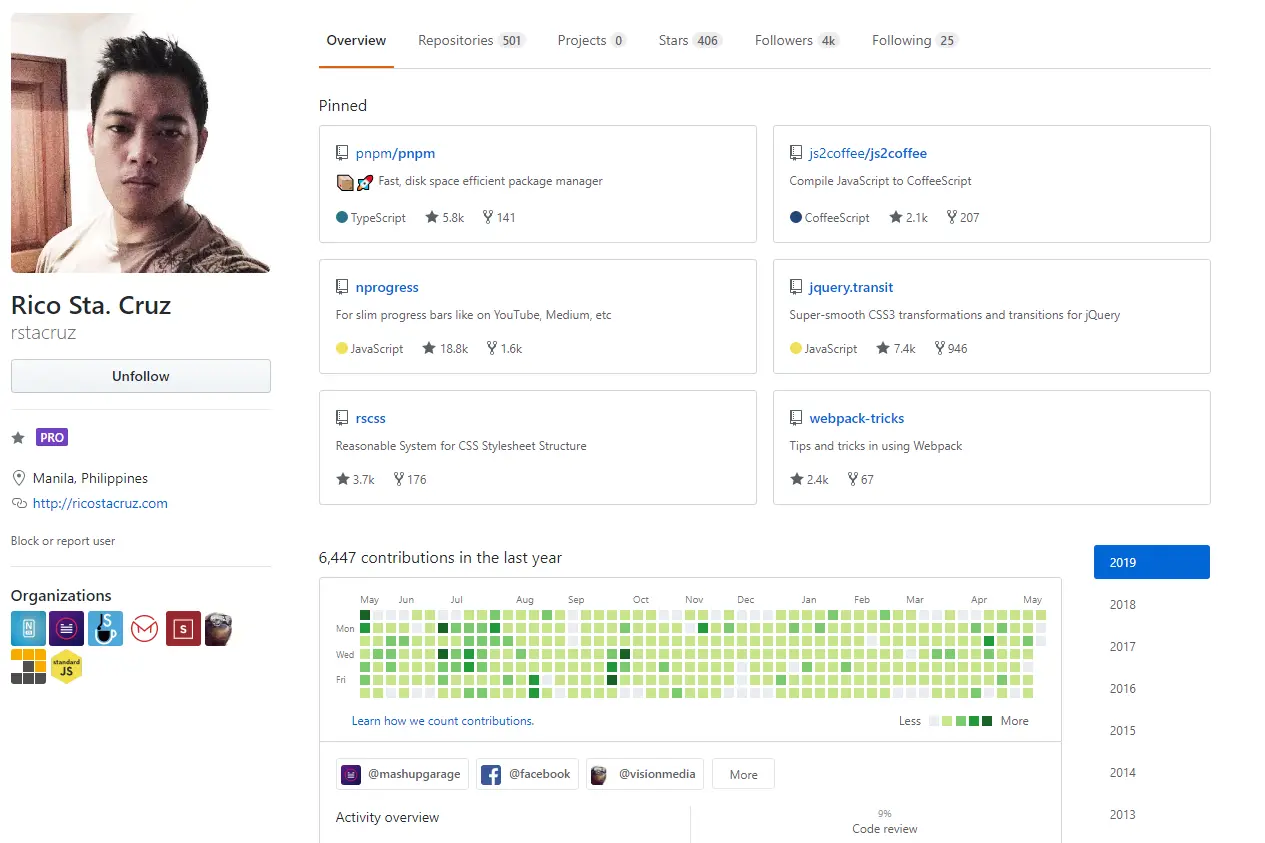The height and width of the screenshot is (843, 1265).
Task: Open the Followers tab
Action: (796, 41)
